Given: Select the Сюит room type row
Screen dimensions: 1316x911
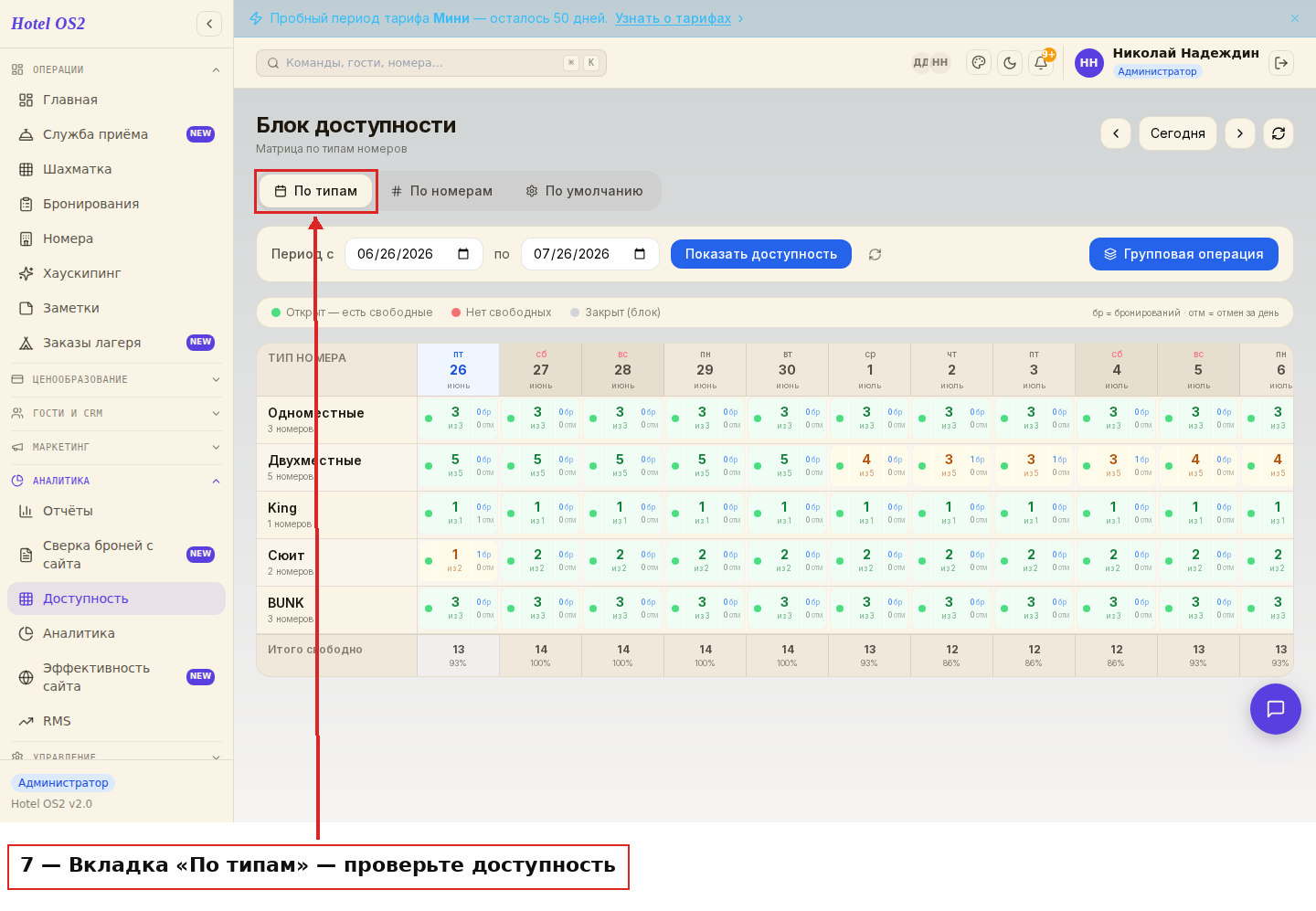Looking at the screenshot, I should click(337, 563).
